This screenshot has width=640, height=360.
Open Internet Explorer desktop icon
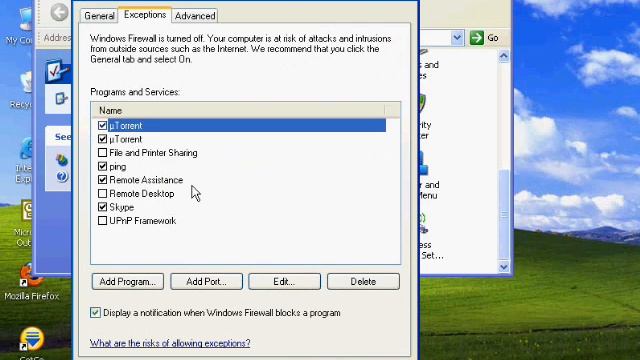click(26, 149)
